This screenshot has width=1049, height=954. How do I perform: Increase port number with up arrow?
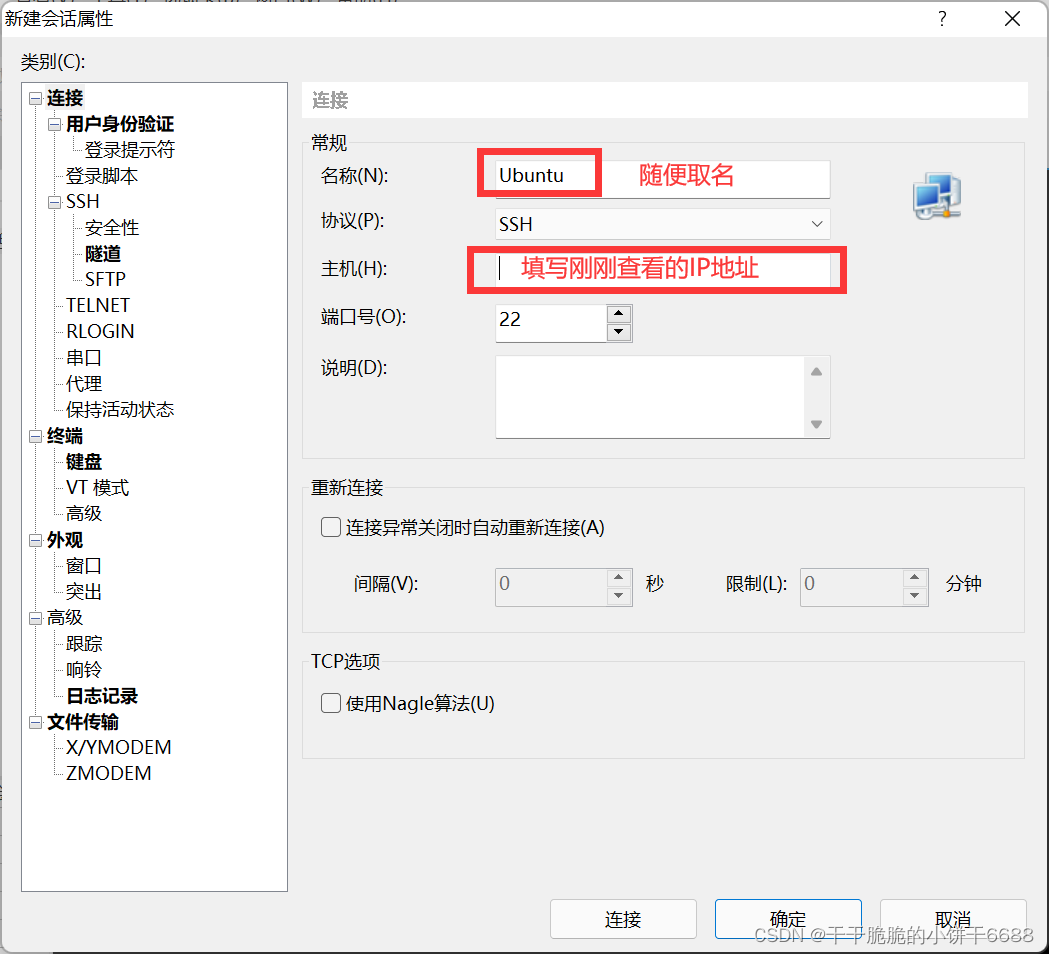point(619,314)
